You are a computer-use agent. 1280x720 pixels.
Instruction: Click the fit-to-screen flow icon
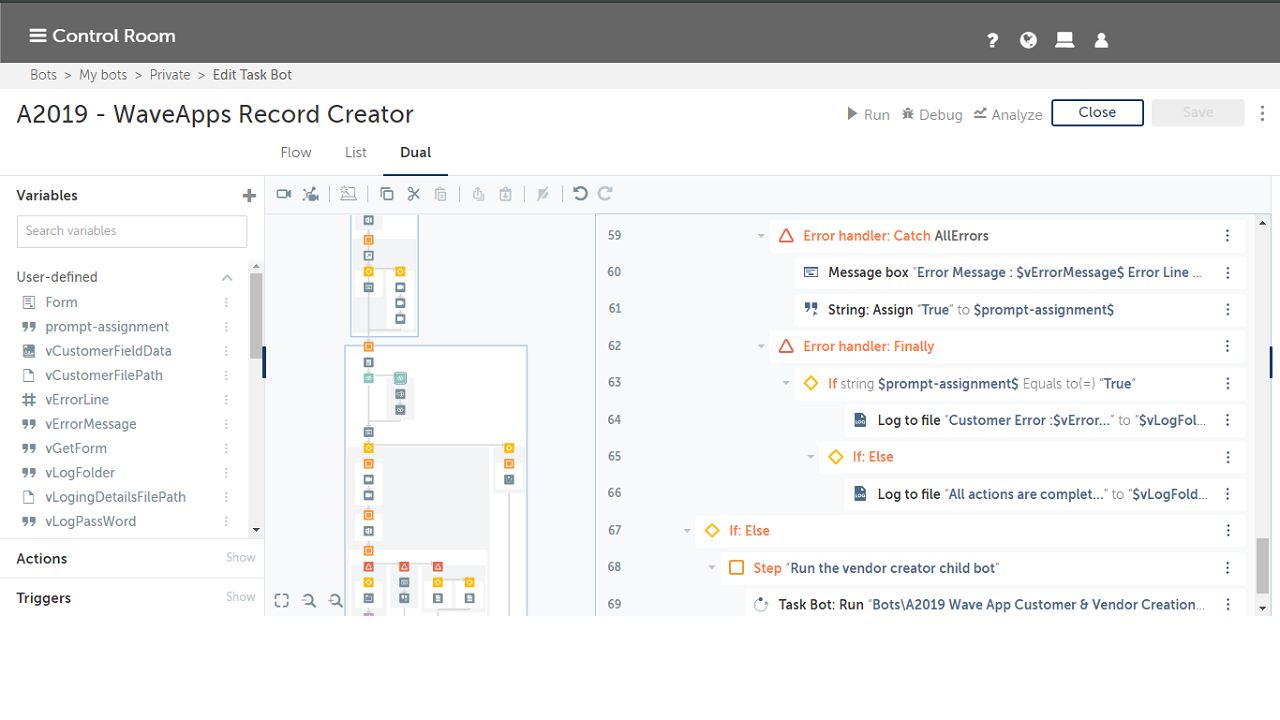click(282, 600)
